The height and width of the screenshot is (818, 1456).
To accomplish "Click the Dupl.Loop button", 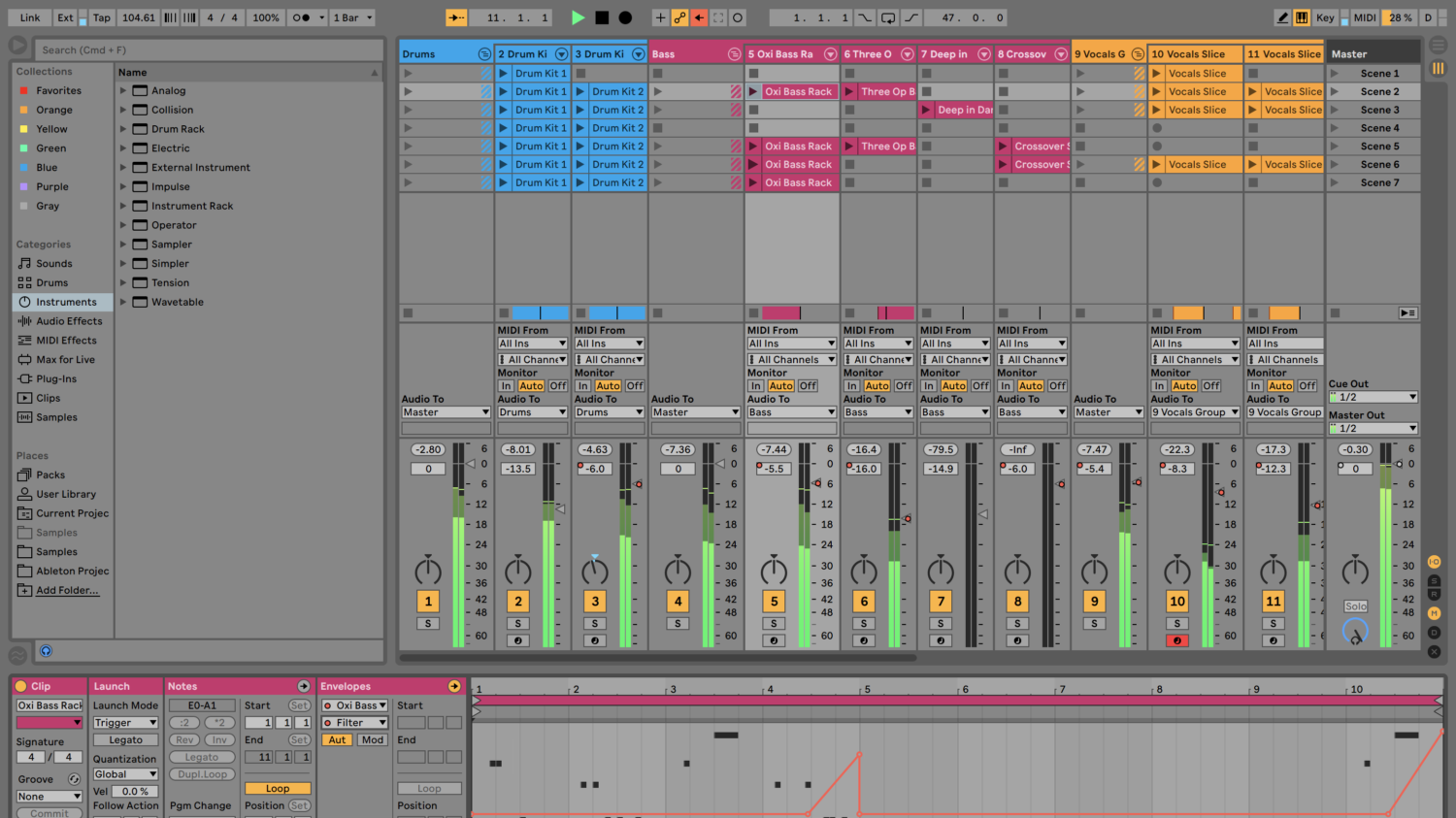I will [x=202, y=774].
